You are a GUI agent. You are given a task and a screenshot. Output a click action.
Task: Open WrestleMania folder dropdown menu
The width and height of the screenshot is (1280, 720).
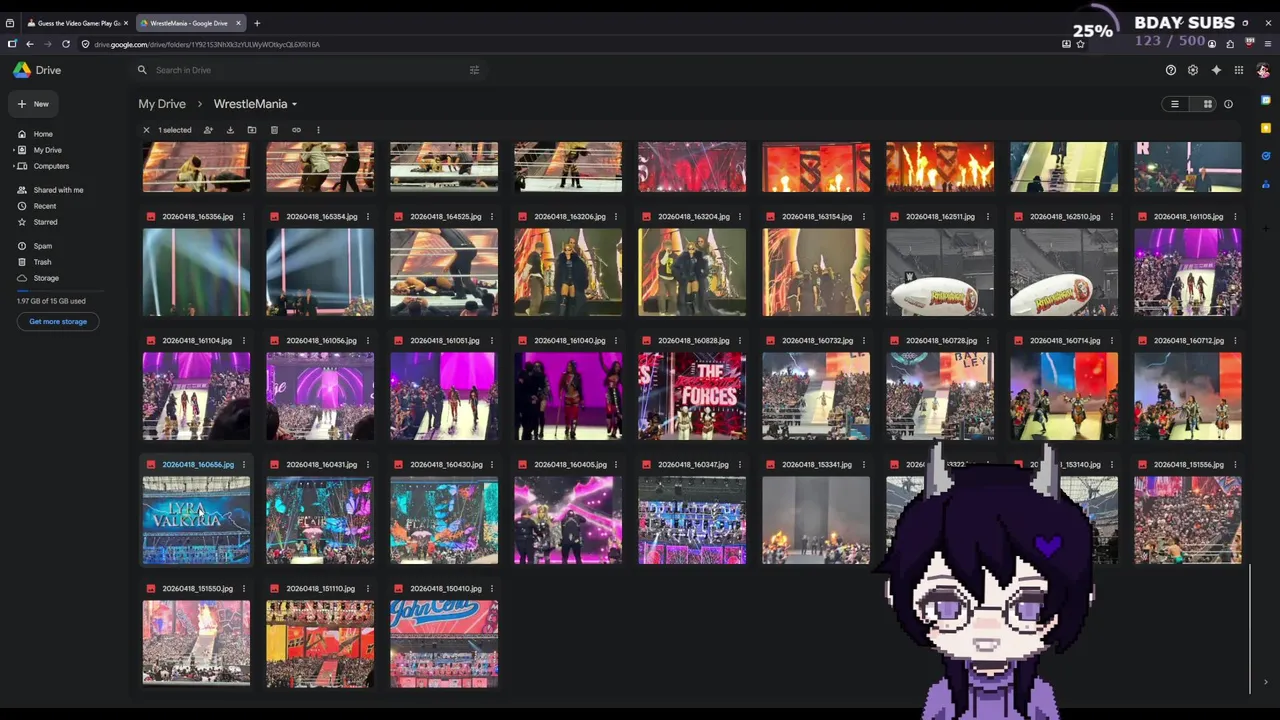click(x=294, y=104)
